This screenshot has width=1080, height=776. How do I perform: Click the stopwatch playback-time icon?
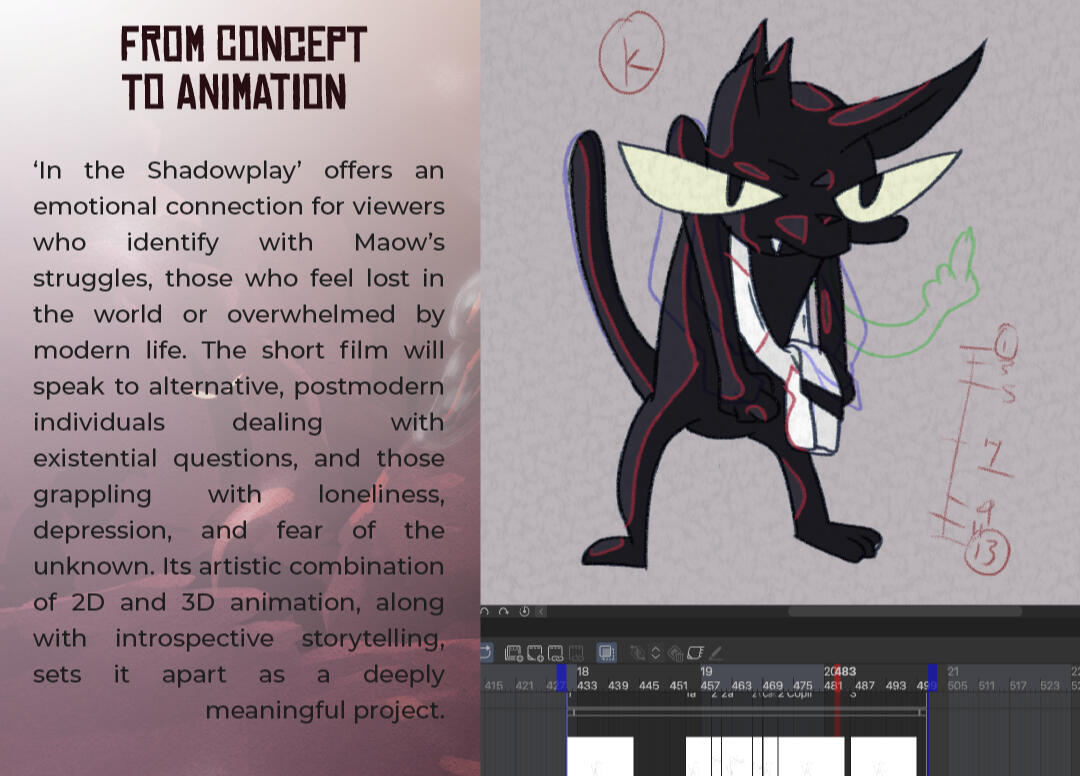pos(523,612)
